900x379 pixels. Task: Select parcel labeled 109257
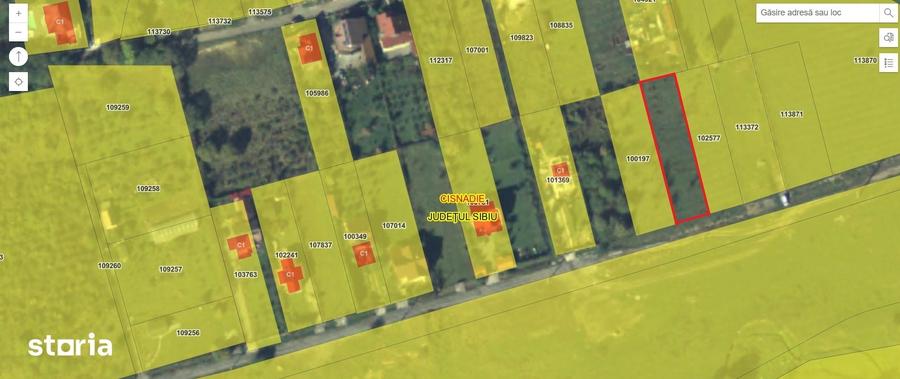pos(171,269)
